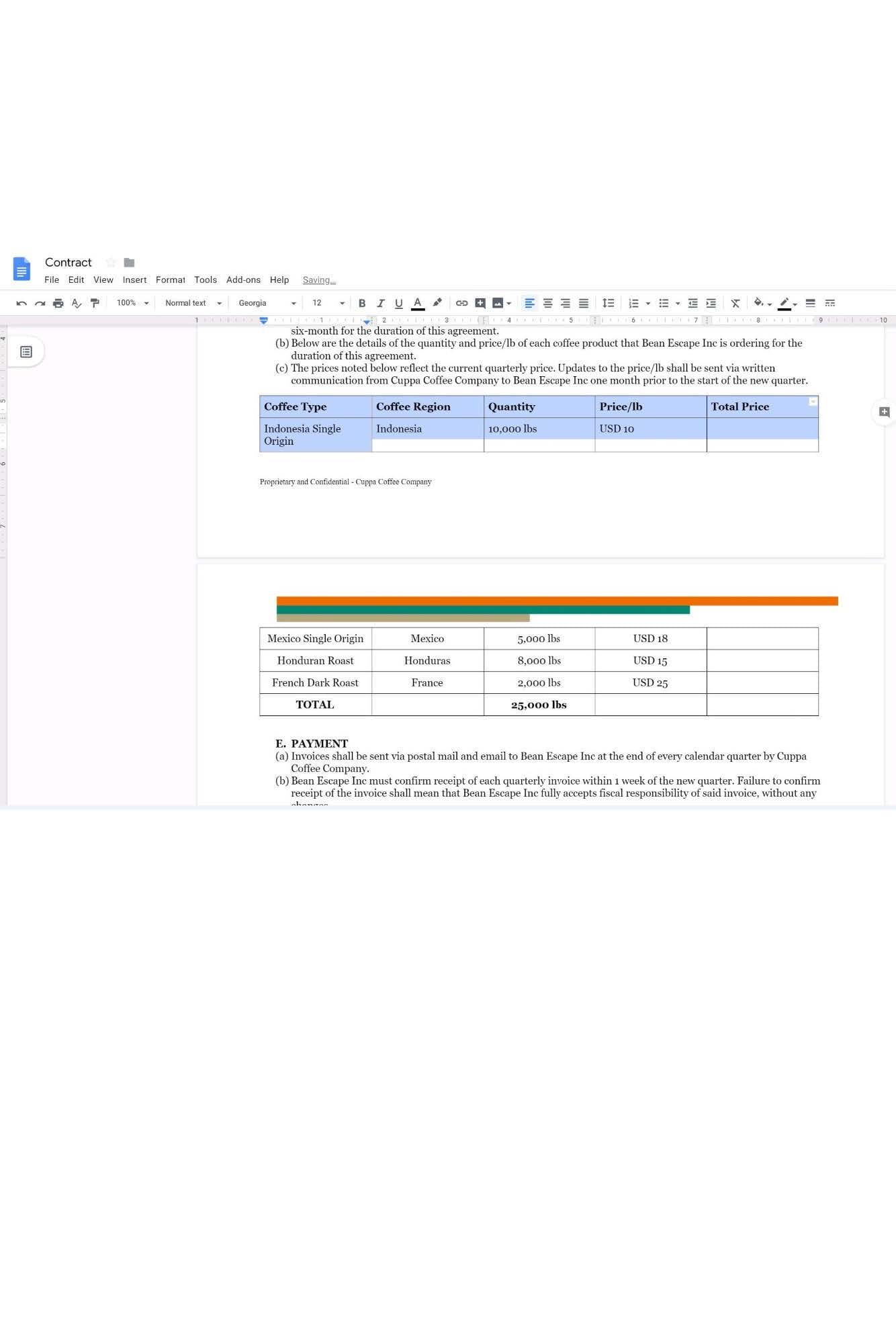The width and height of the screenshot is (896, 1318).
Task: Open the 100% zoom dropdown
Action: click(132, 303)
